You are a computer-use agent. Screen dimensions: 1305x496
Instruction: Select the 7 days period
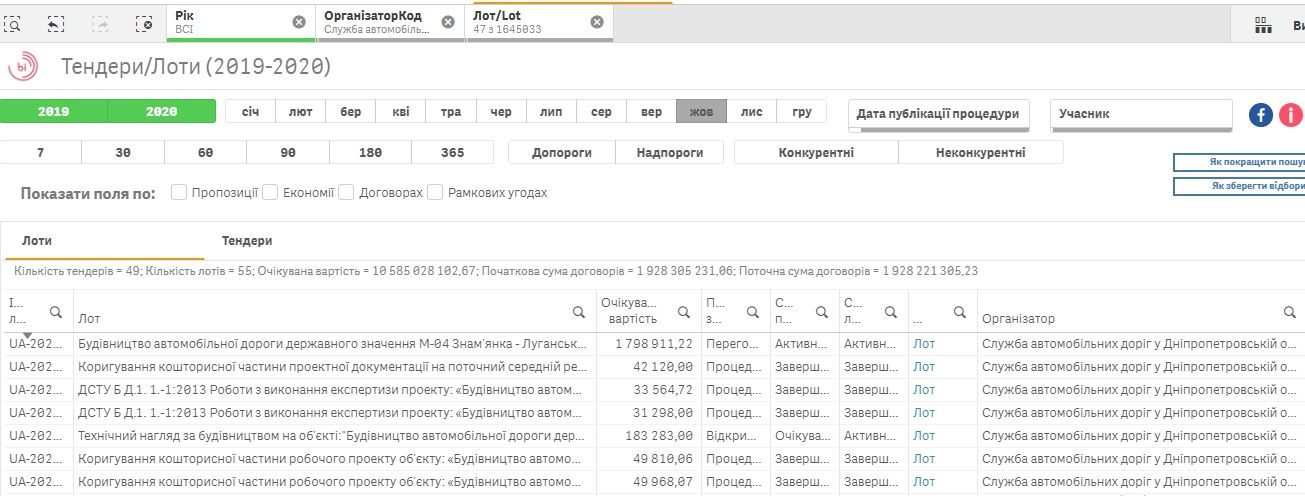pos(40,153)
